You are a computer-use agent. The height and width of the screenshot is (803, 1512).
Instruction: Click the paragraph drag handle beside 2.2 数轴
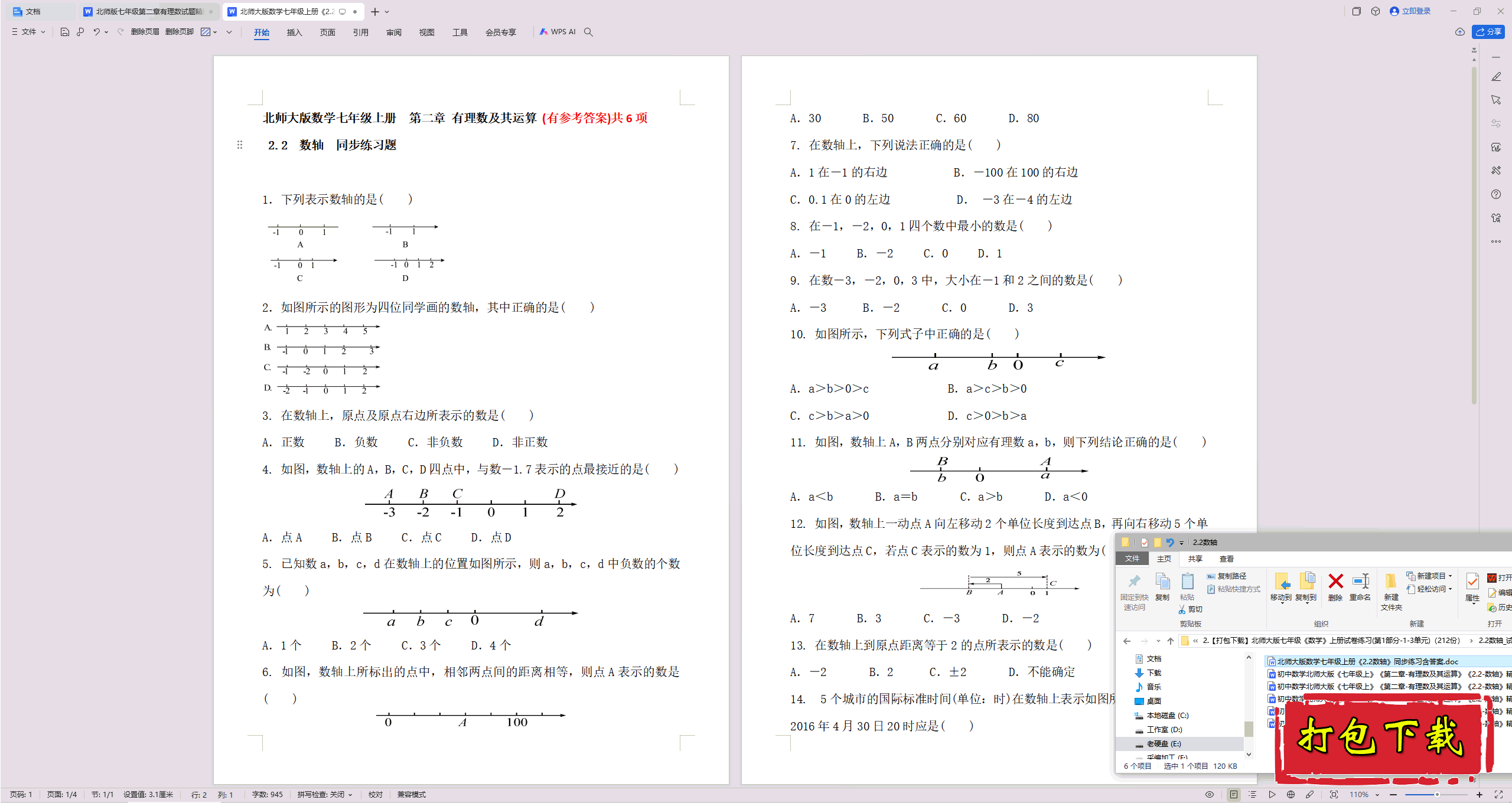240,145
